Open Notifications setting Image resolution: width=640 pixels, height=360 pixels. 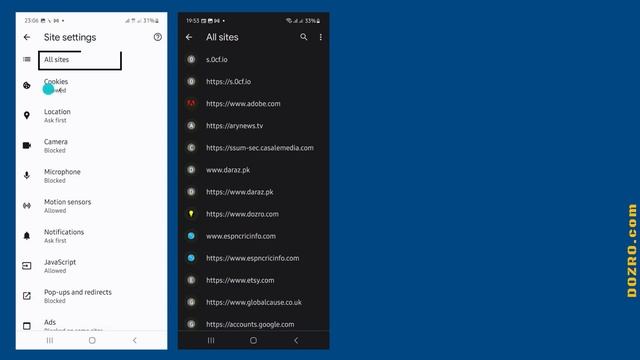(91, 236)
